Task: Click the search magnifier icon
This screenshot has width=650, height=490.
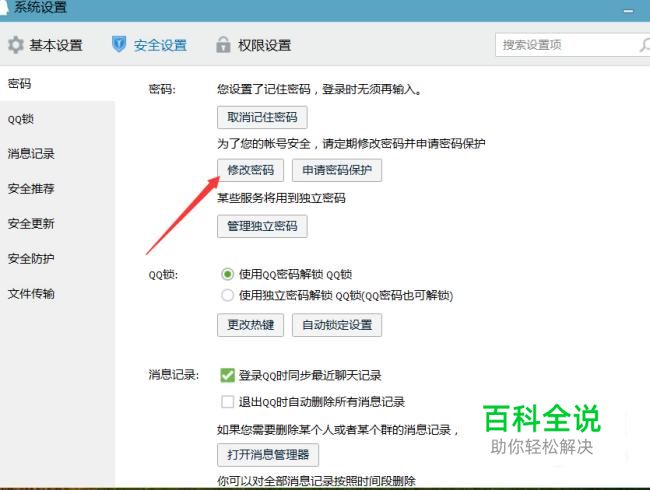Action: coord(645,45)
